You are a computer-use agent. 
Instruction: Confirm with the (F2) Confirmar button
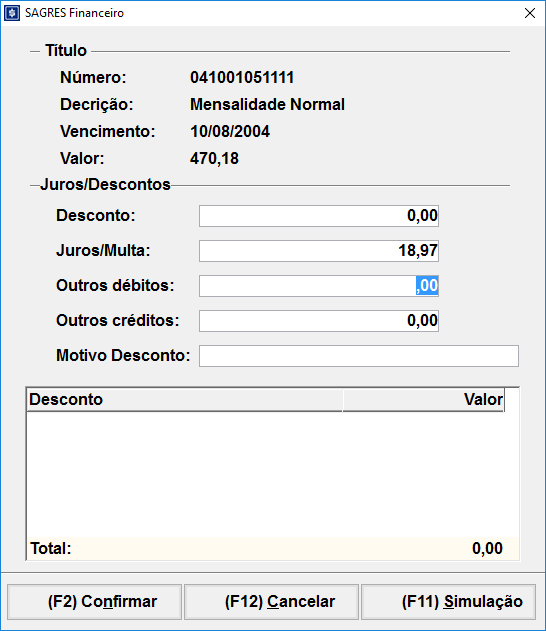pyautogui.click(x=95, y=602)
